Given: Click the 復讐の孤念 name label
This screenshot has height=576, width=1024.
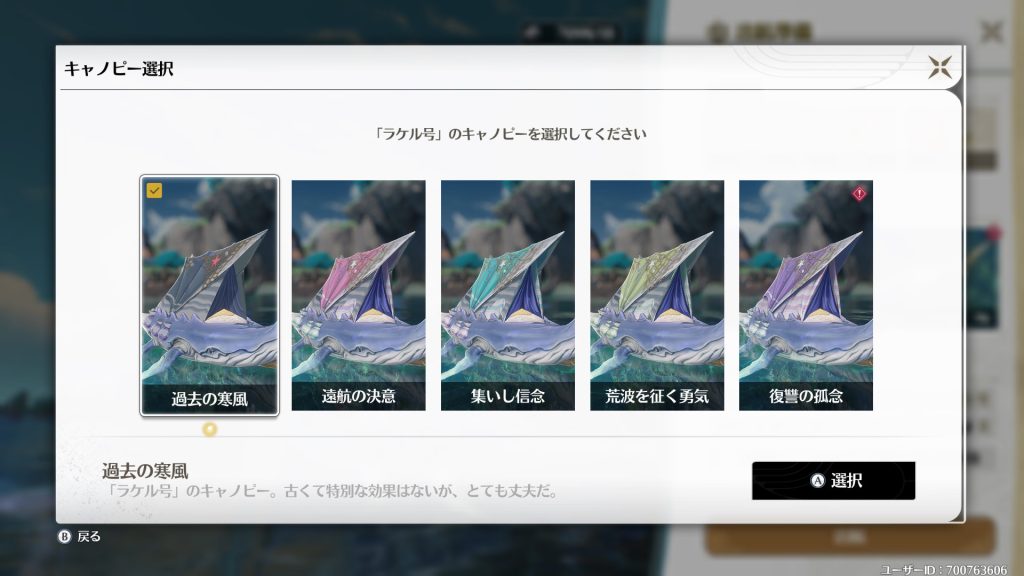Looking at the screenshot, I should click(x=806, y=396).
